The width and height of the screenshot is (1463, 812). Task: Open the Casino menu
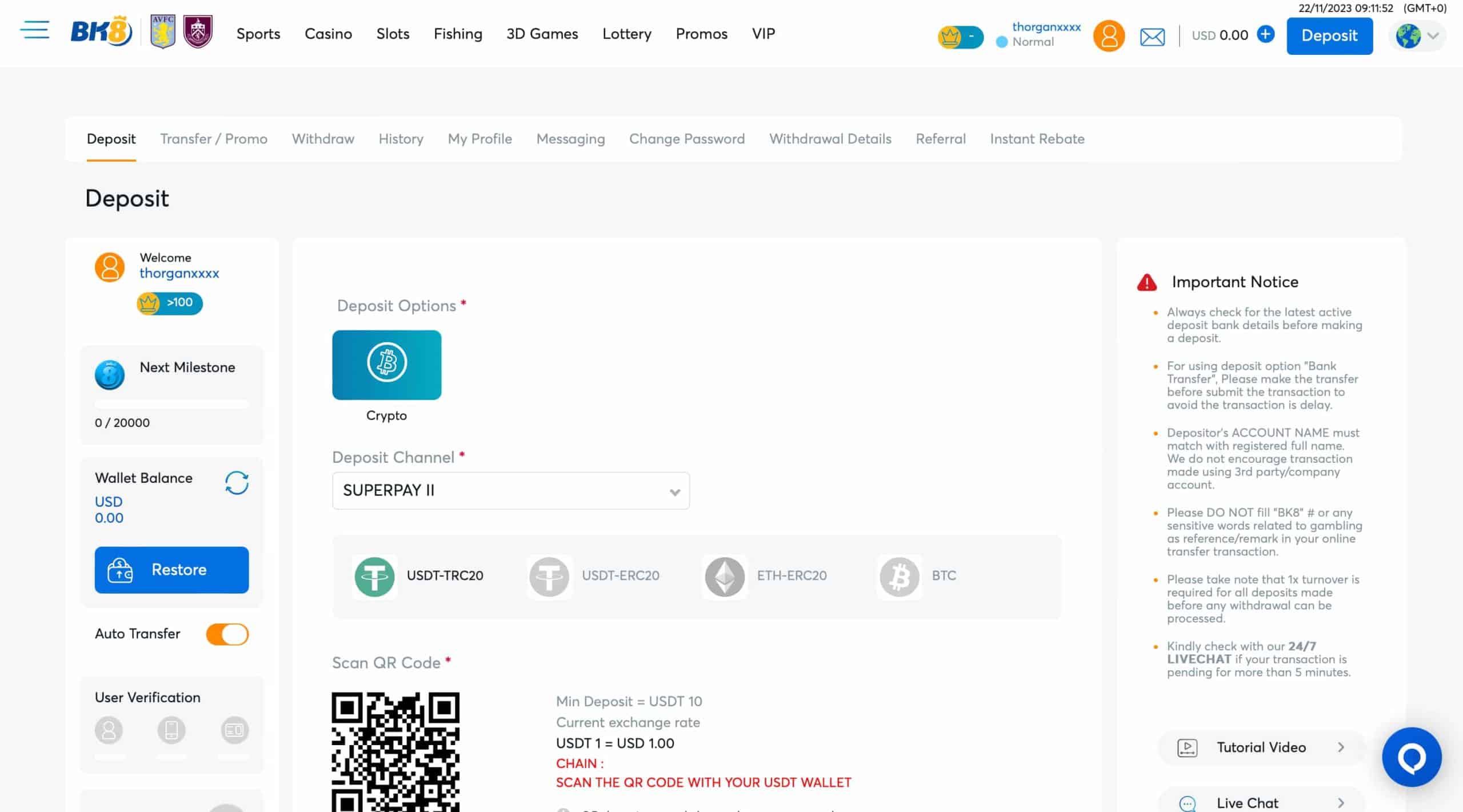point(328,34)
